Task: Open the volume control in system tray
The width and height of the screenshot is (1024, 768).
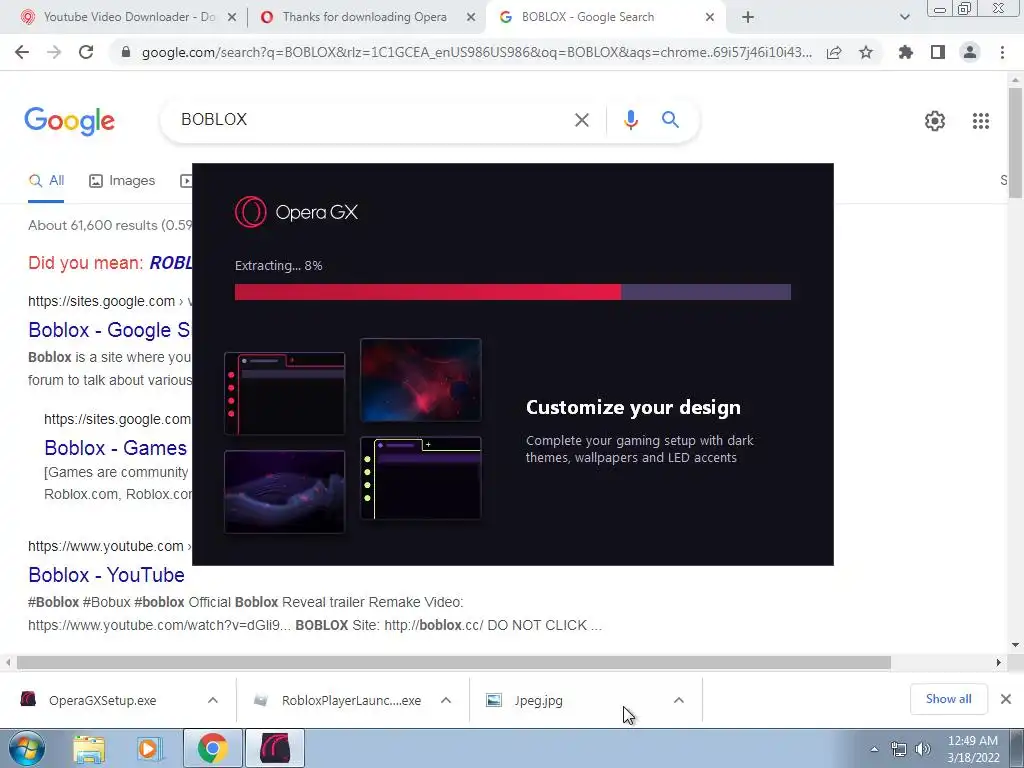Action: pyautogui.click(x=922, y=749)
